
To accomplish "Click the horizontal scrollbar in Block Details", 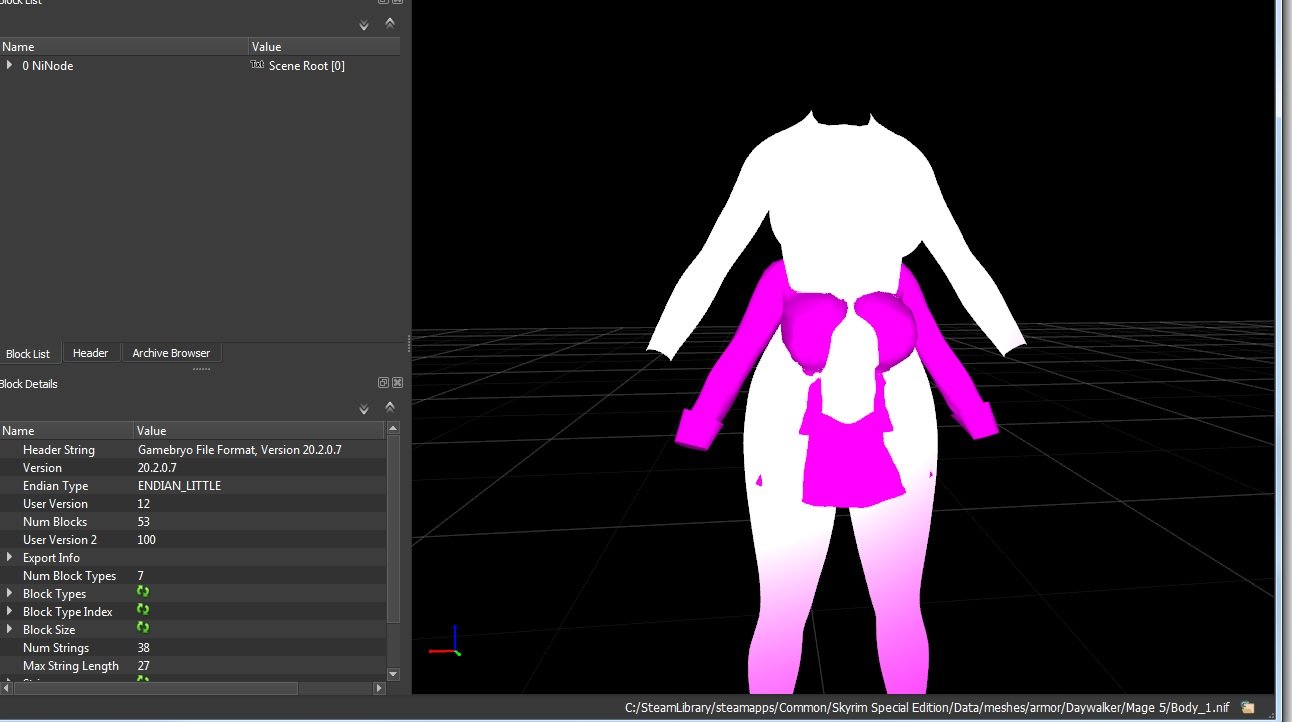I will pyautogui.click(x=150, y=688).
